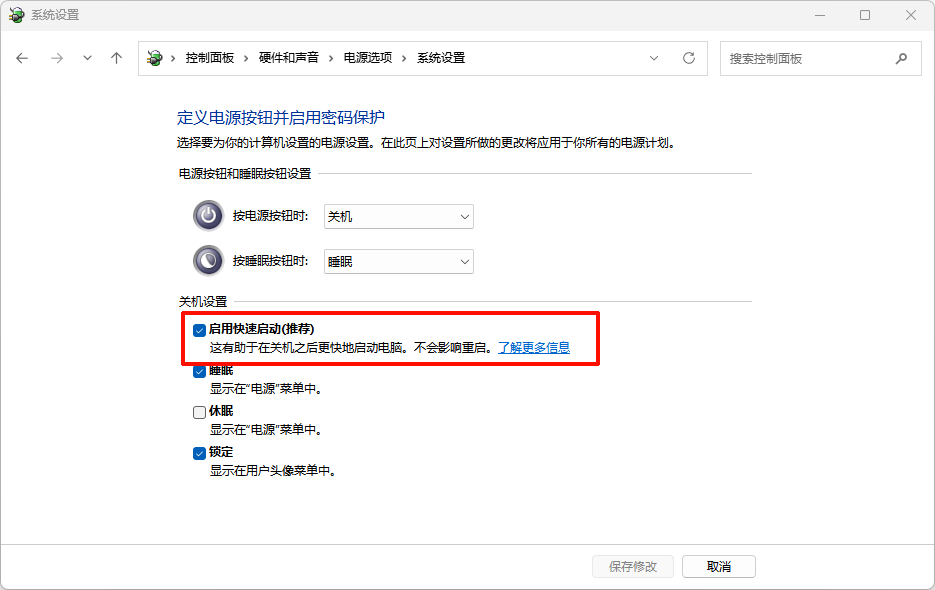Expand the address bar history dropdown
935x590 pixels.
tap(654, 58)
